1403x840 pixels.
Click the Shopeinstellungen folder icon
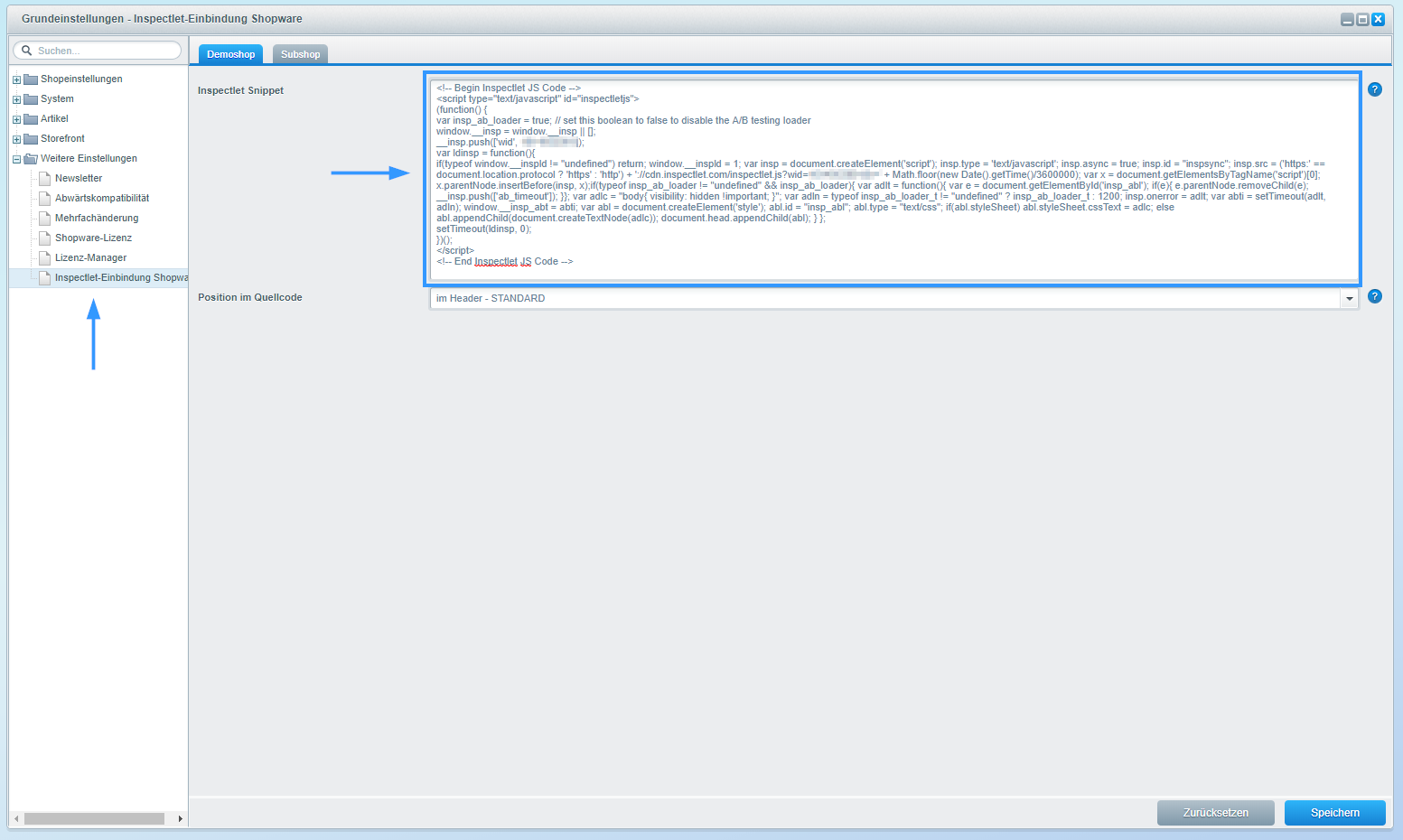tap(31, 79)
